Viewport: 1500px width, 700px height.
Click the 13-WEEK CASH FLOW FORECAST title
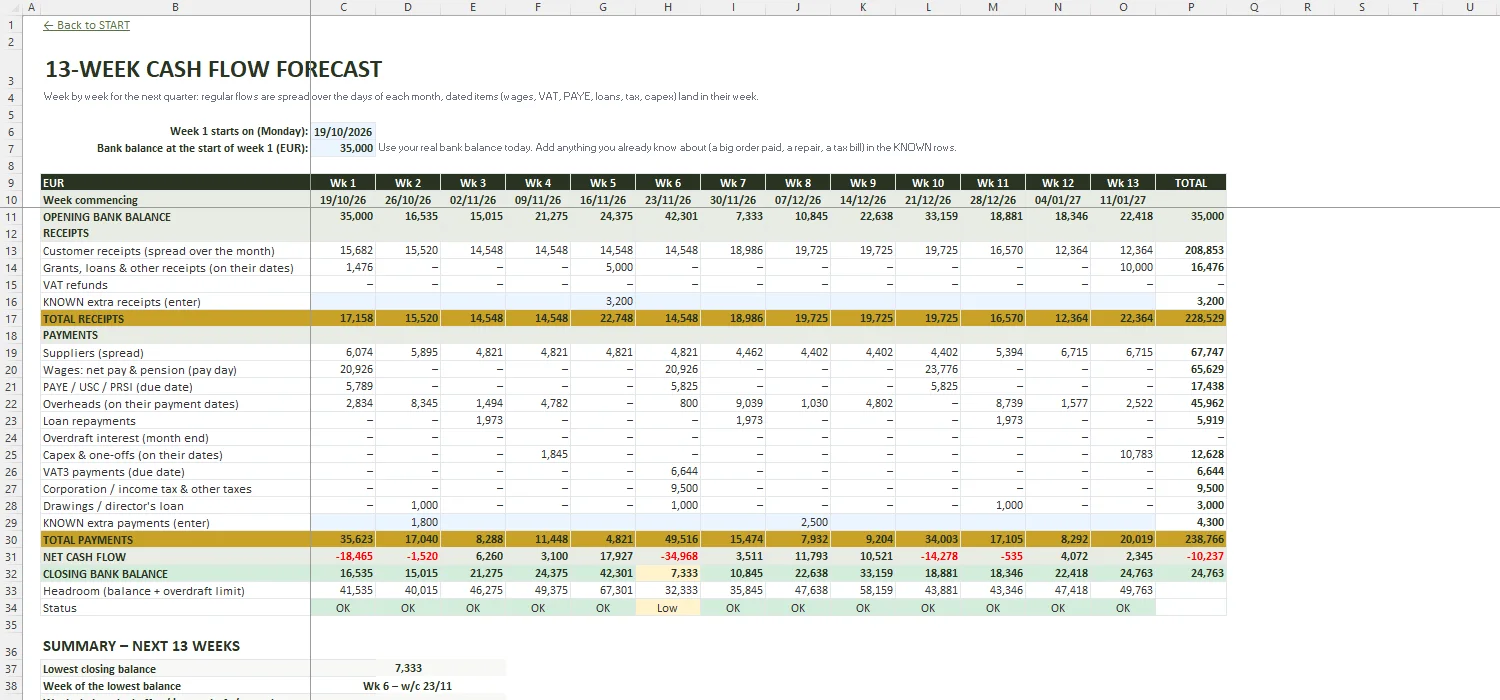(x=213, y=69)
